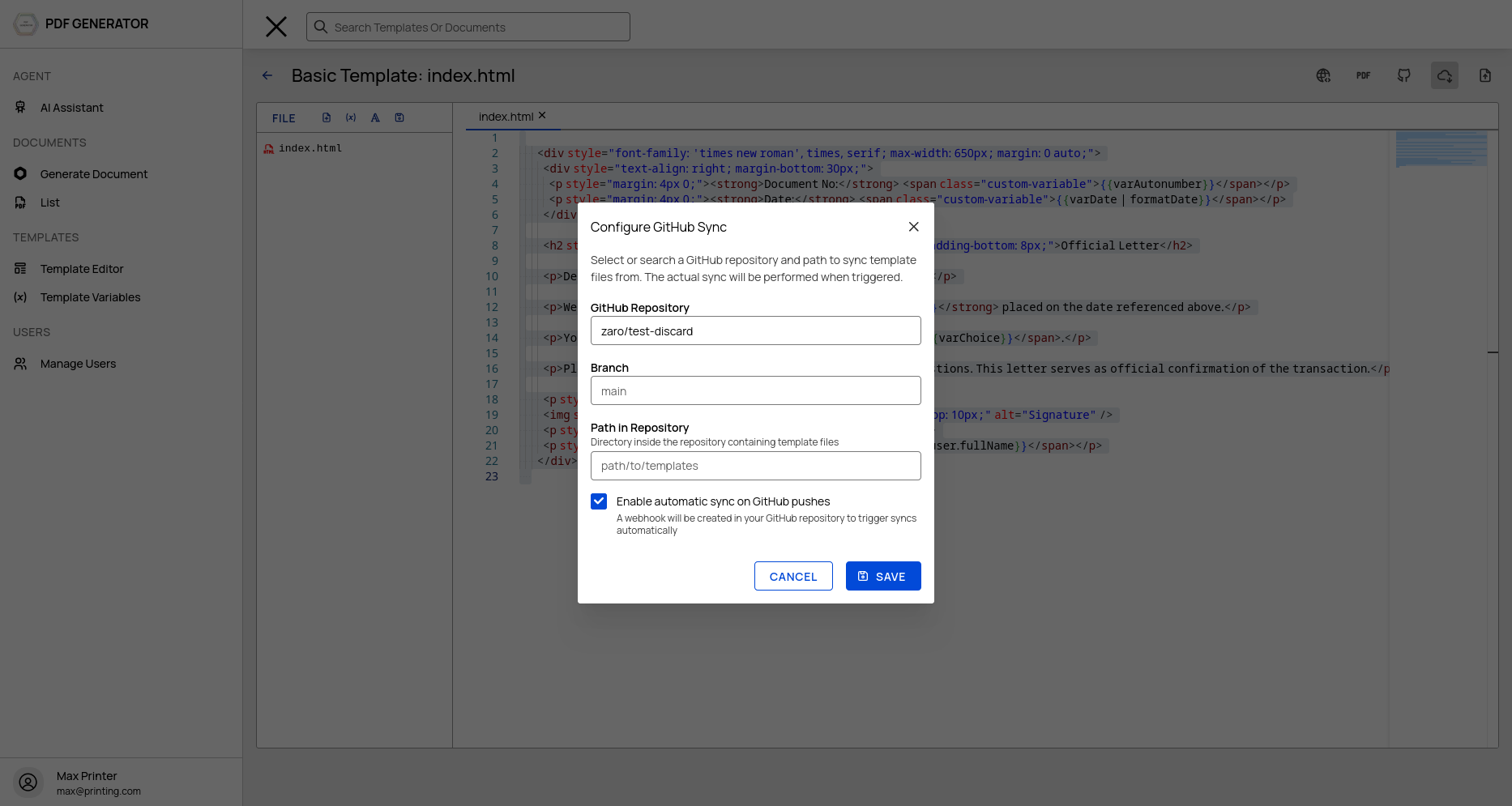
Task: Select the Branch field showing main
Action: coord(756,390)
